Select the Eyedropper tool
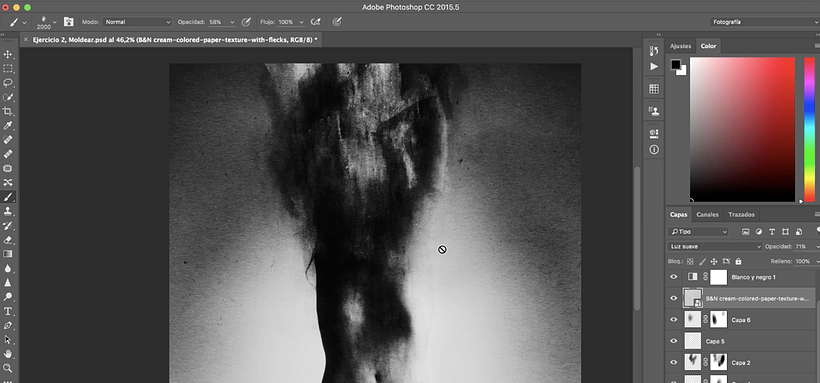Viewport: 820px width, 383px height. (8, 126)
